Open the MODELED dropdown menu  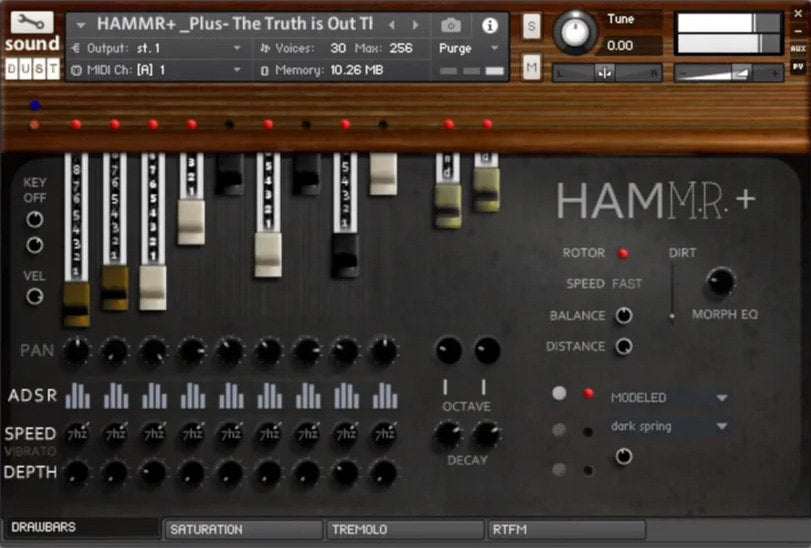pyautogui.click(x=668, y=397)
